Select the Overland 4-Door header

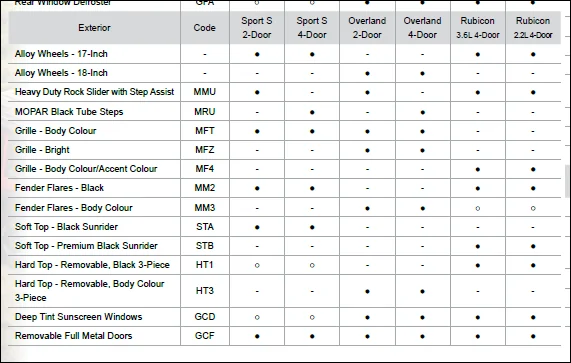[x=422, y=28]
